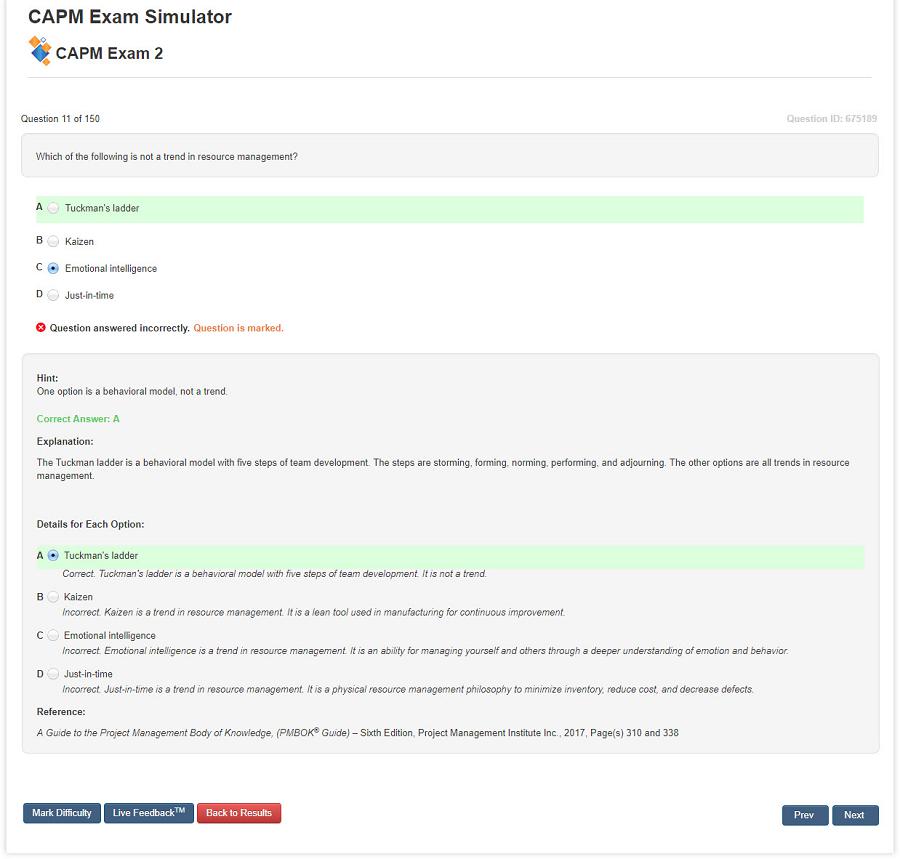900x859 pixels.
Task: Go to previous question with Prev
Action: [x=804, y=815]
